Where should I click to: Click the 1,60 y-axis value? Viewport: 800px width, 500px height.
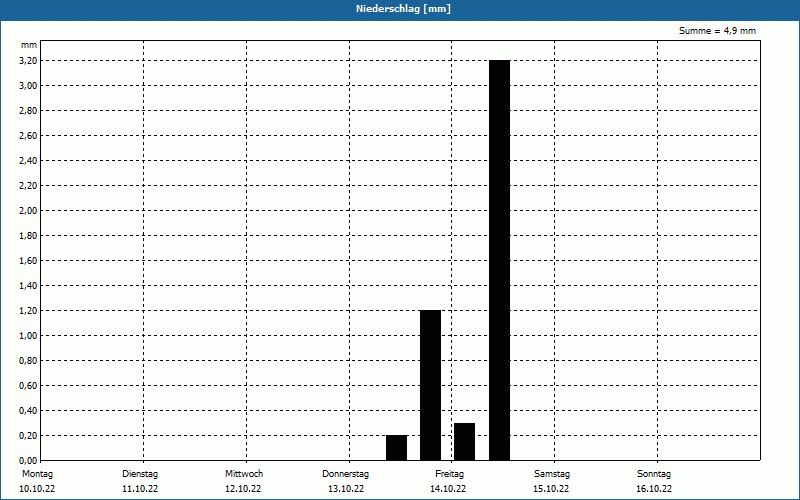pos(28,261)
